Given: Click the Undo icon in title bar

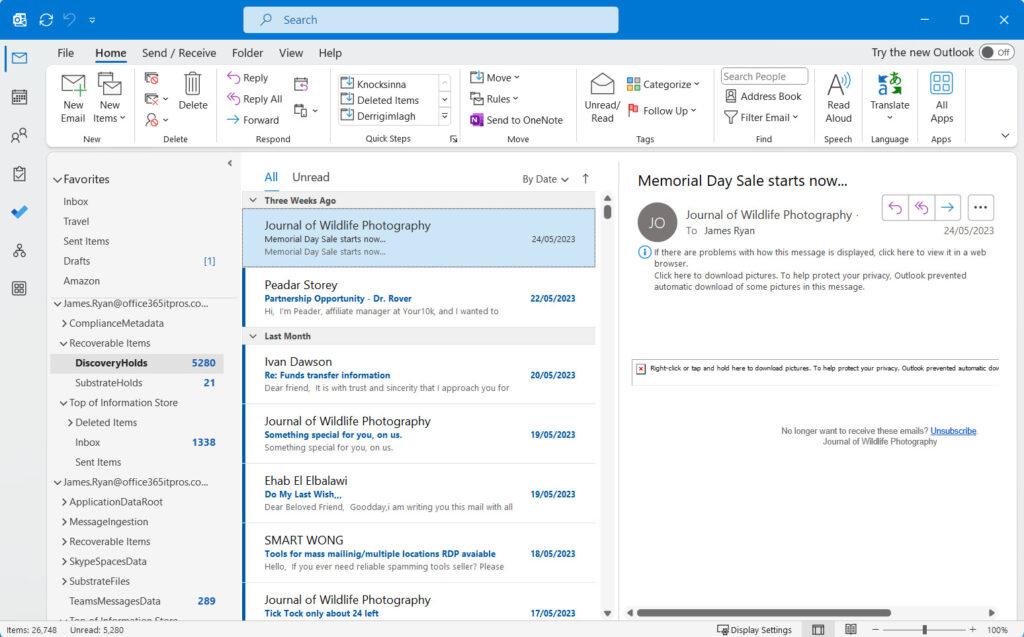Looking at the screenshot, I should (69, 20).
